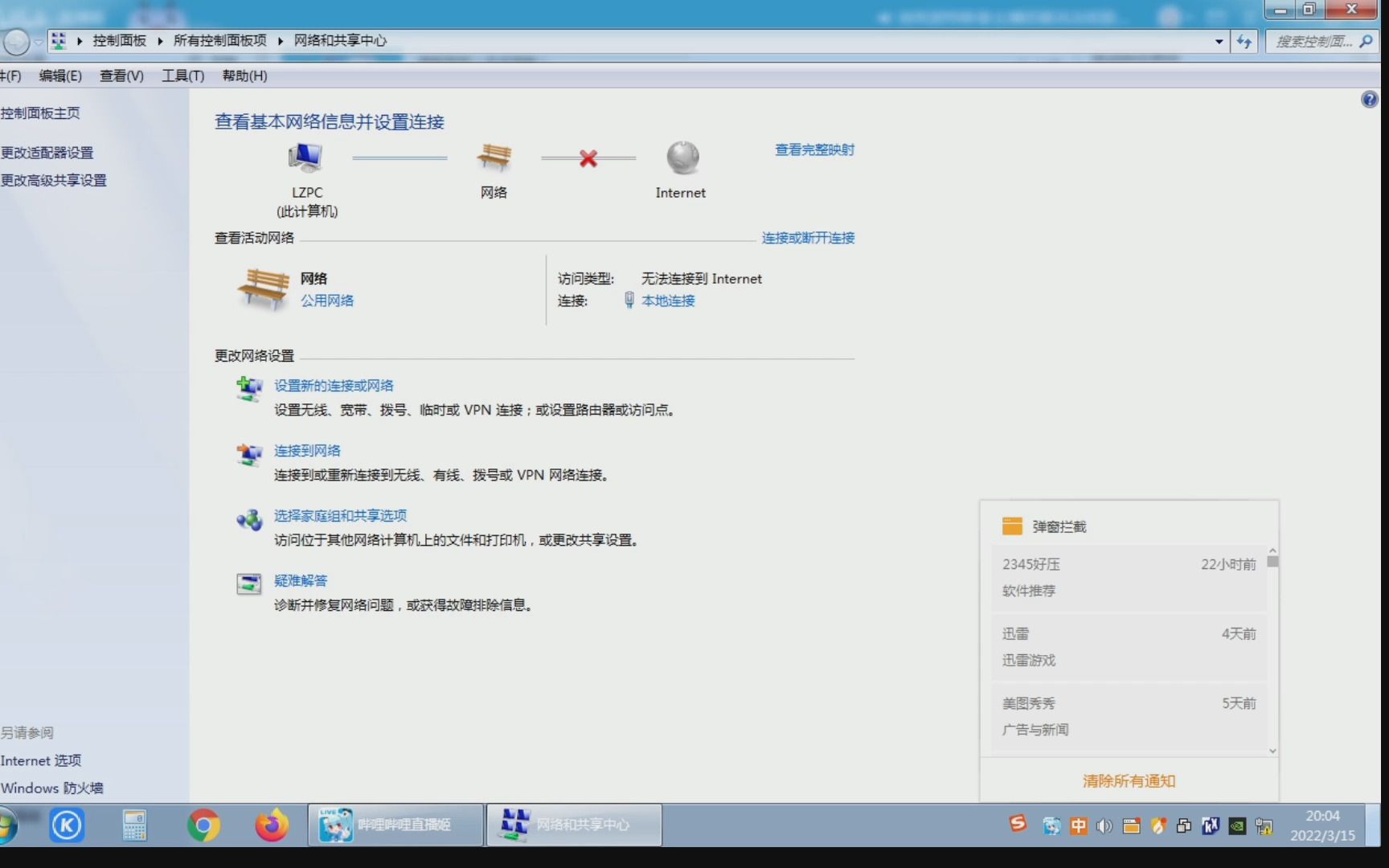Viewport: 1389px width, 868px height.
Task: Click the control panel icon in the address bar
Action: tap(59, 41)
